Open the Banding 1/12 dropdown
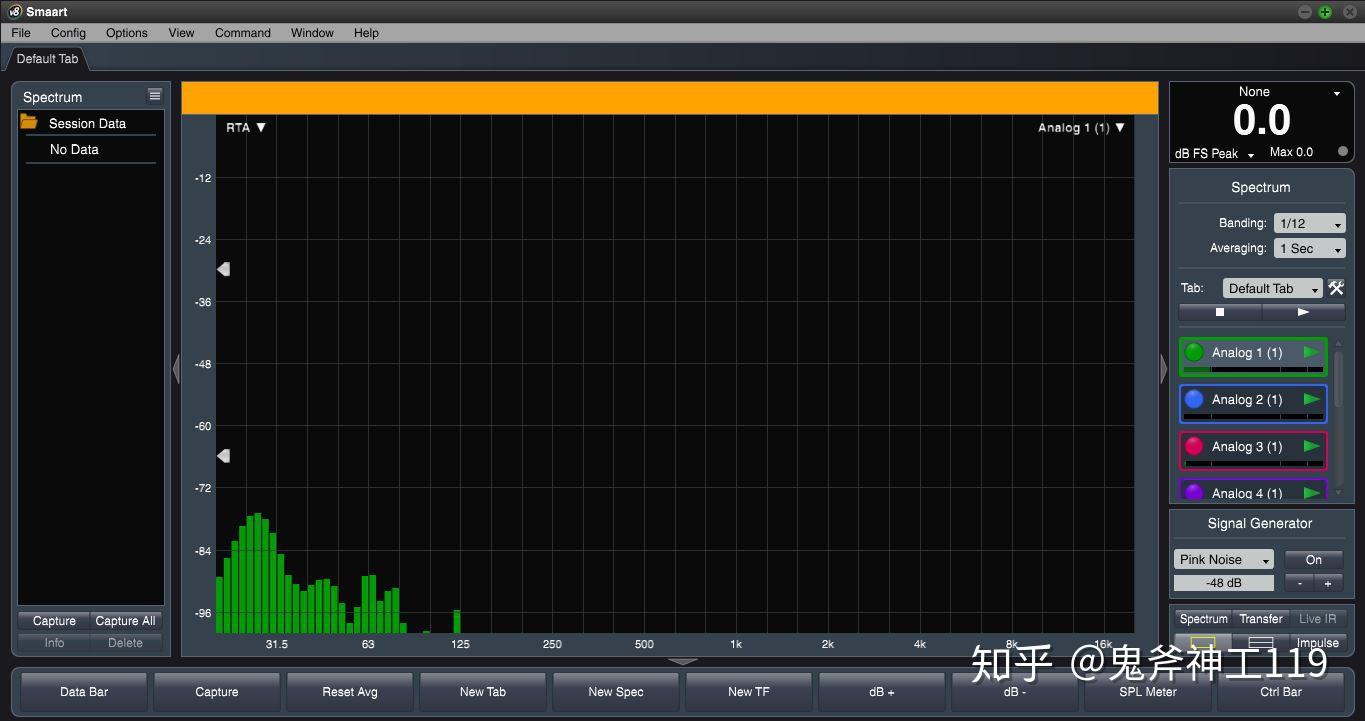Screen dimensions: 1365x721 coord(1309,224)
